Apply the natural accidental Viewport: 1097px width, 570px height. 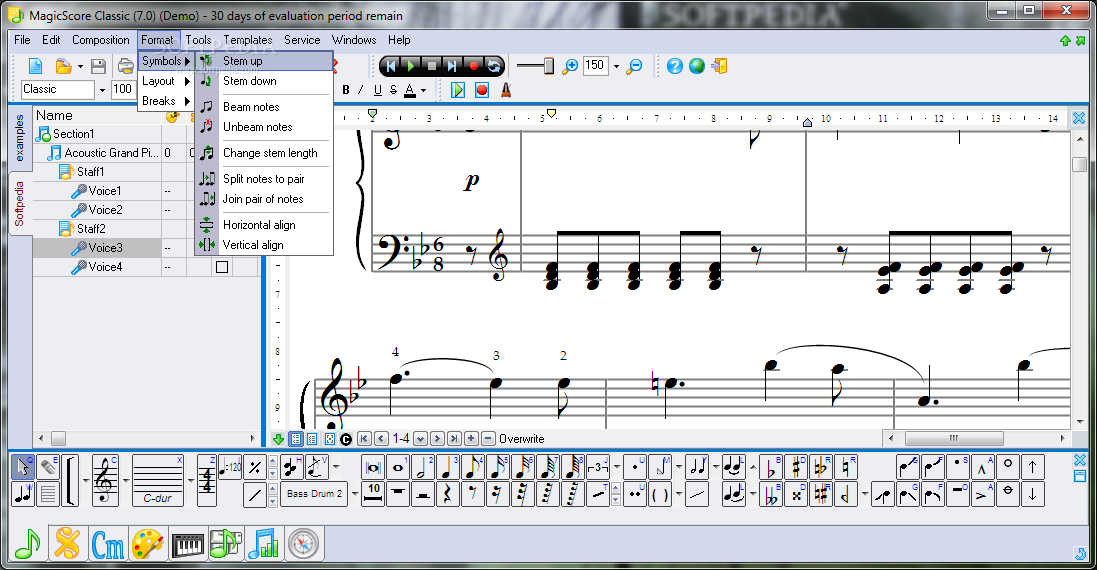click(x=847, y=466)
